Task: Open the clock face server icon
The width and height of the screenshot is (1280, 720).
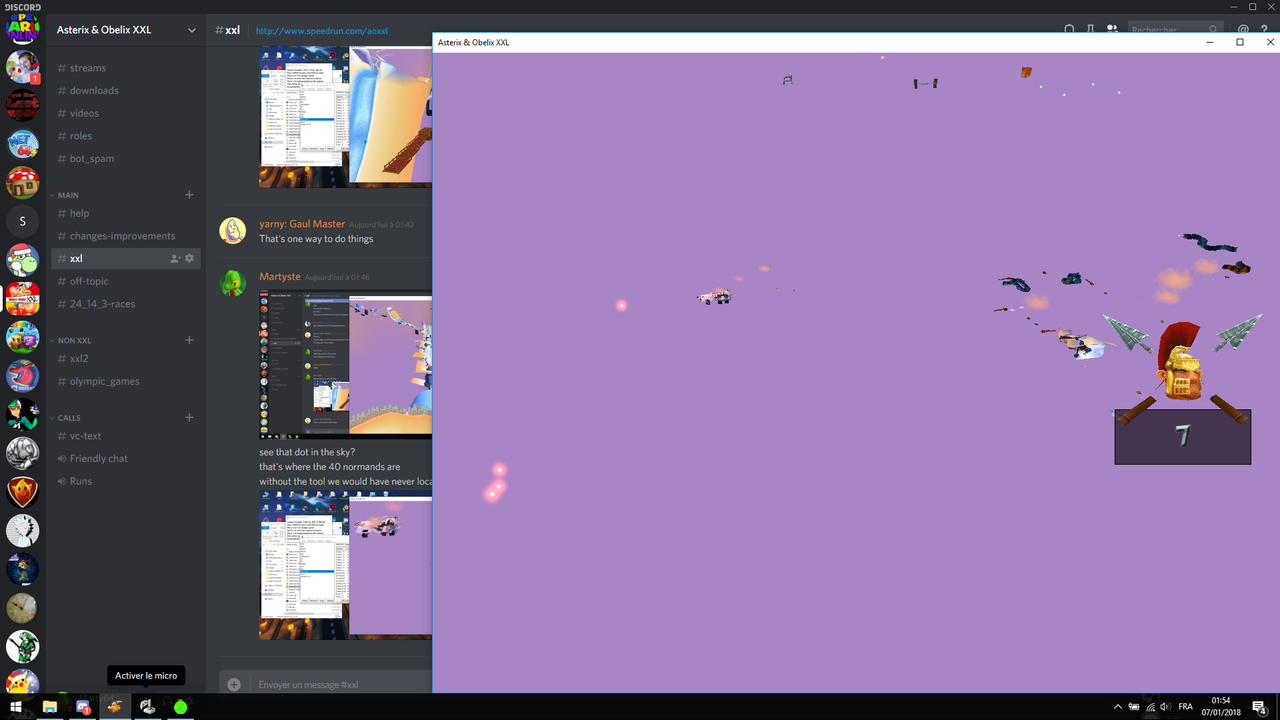Action: [22, 608]
